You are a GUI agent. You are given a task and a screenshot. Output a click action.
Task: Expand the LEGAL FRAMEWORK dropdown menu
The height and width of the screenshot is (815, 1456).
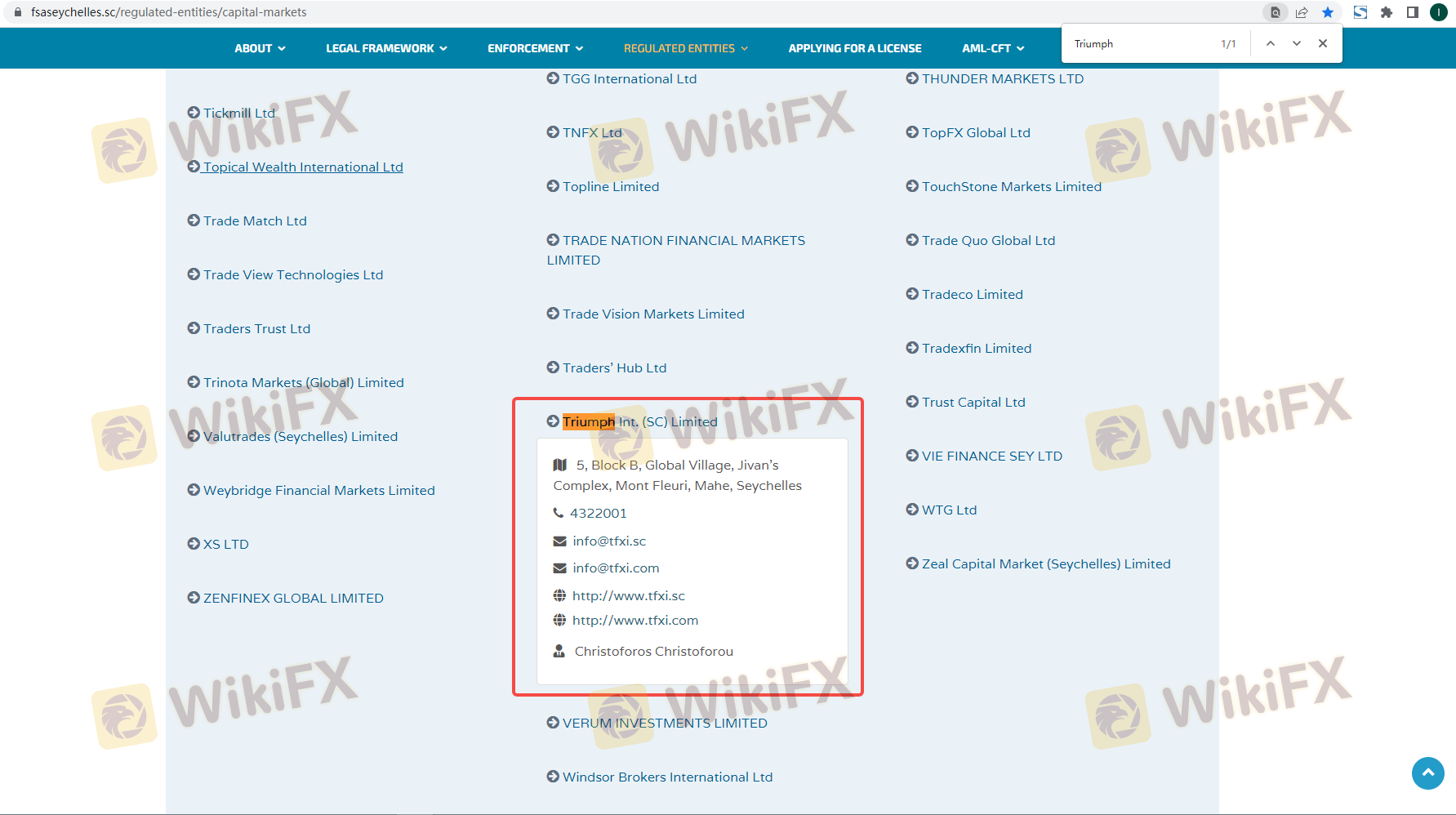pos(386,48)
